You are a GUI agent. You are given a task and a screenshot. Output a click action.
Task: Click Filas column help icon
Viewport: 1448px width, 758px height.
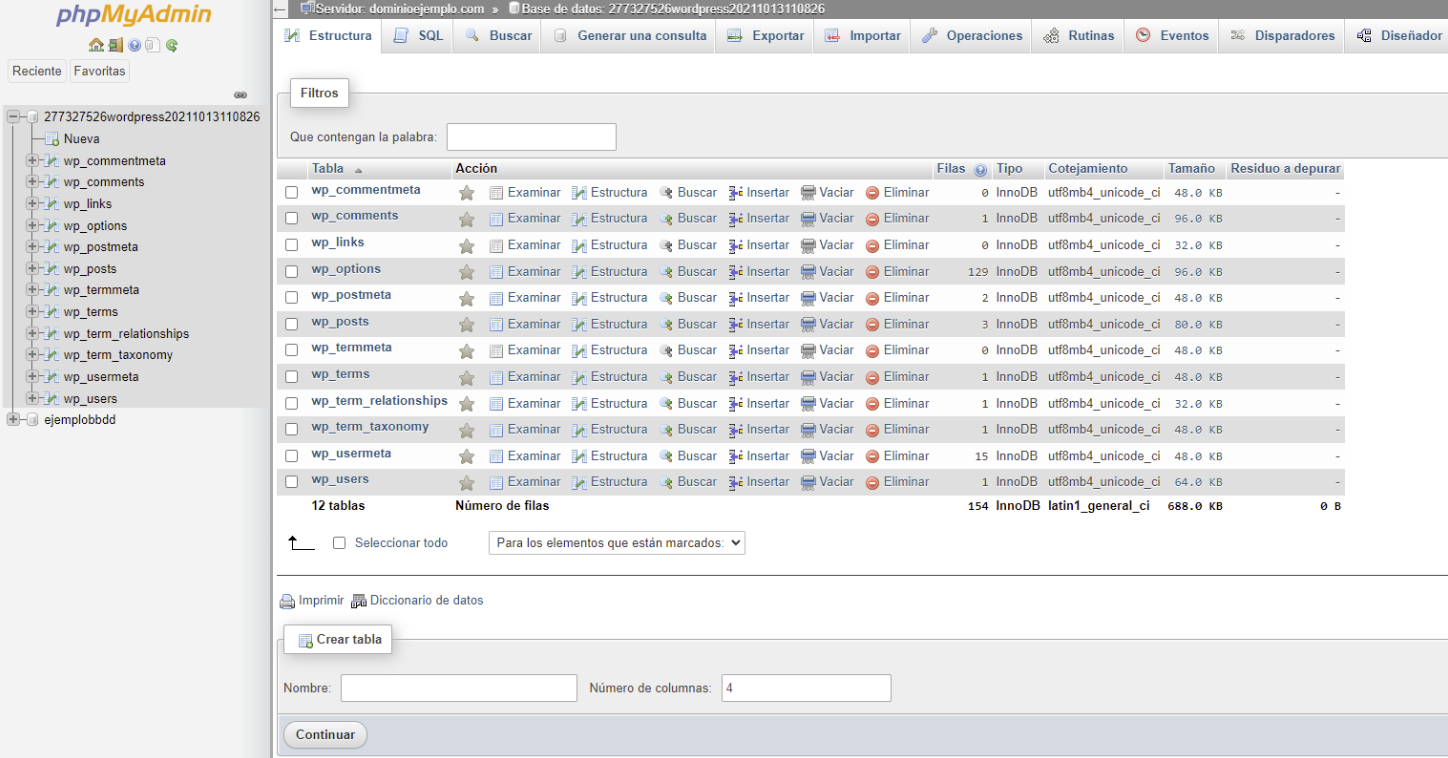click(980, 170)
